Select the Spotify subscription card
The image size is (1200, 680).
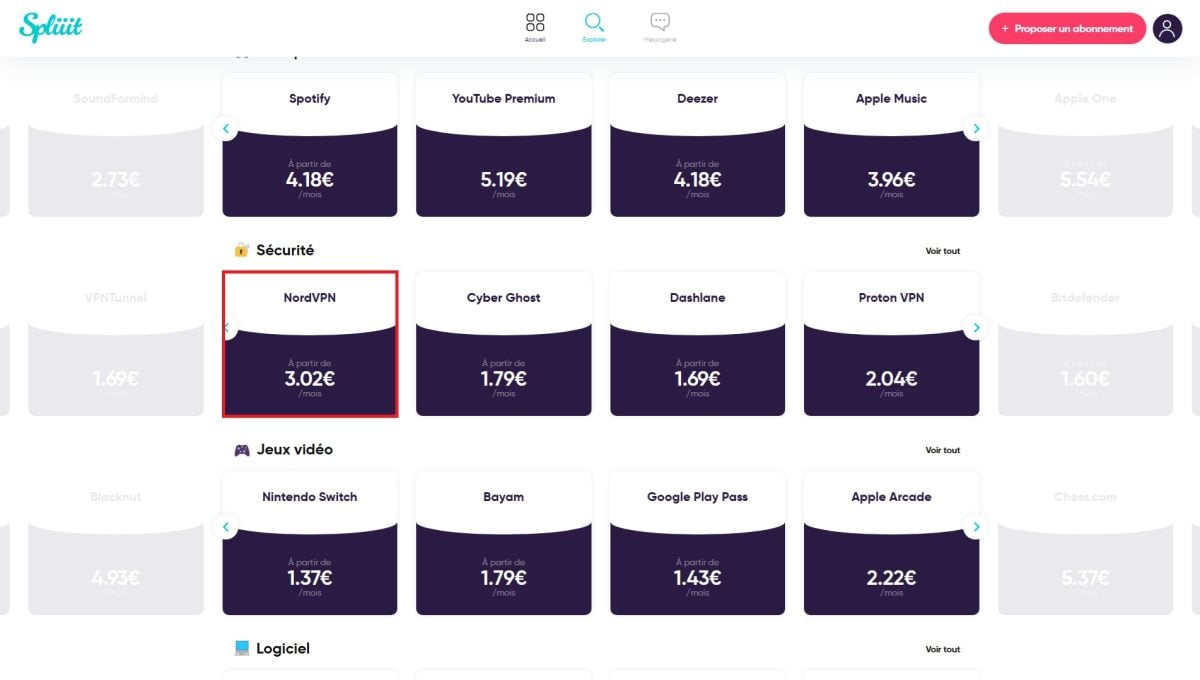pos(310,144)
